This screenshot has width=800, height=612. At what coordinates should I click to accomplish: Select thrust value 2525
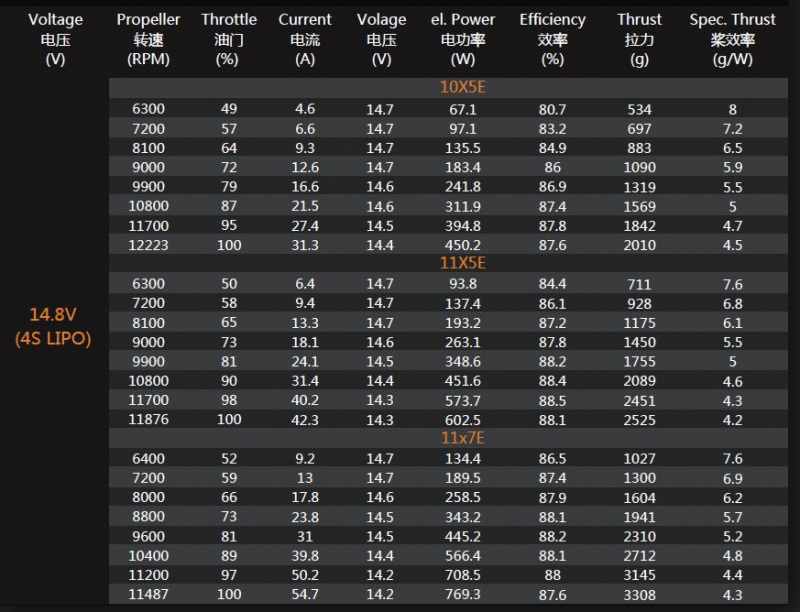tap(639, 420)
